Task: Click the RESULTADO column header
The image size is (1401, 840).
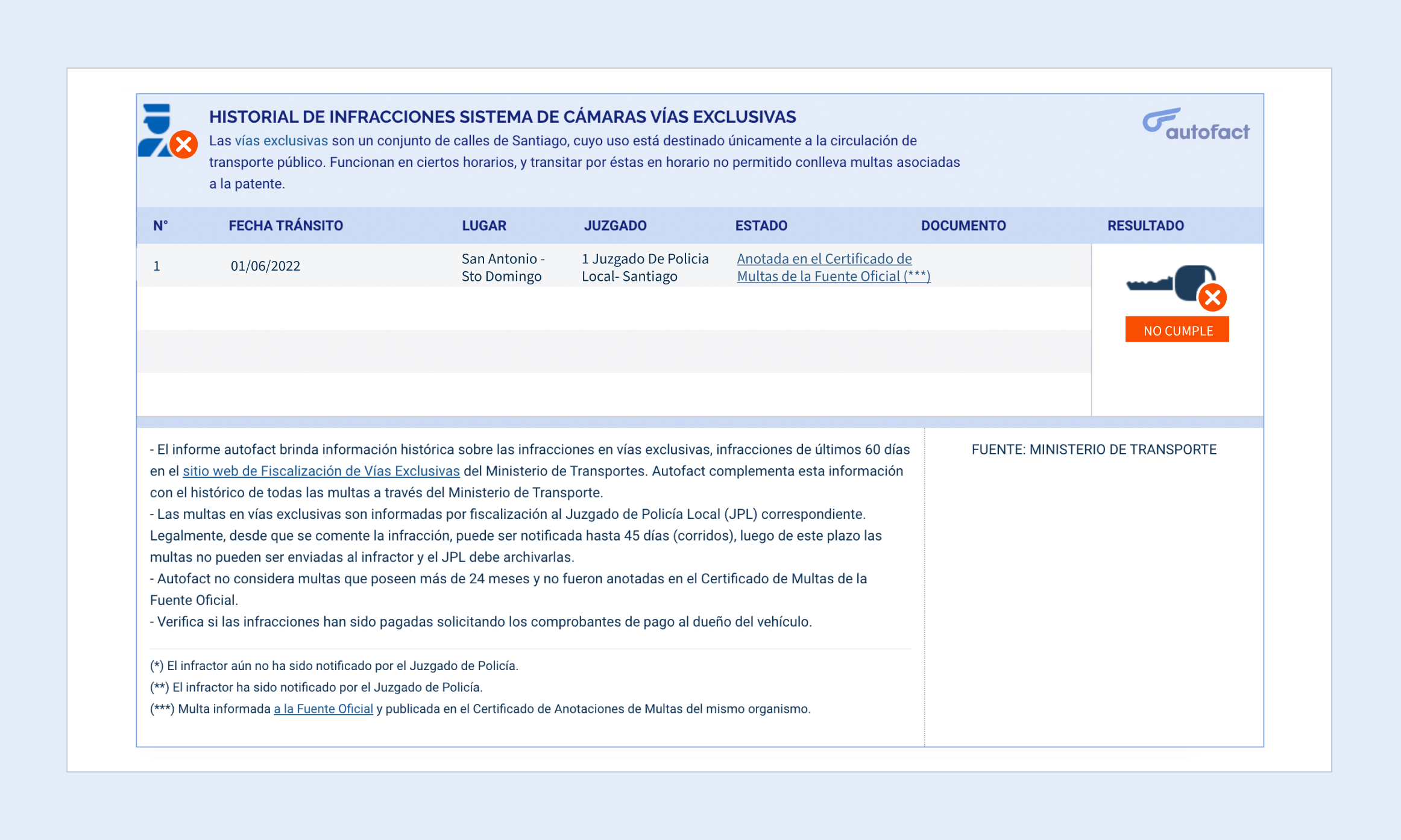Action: (1145, 225)
